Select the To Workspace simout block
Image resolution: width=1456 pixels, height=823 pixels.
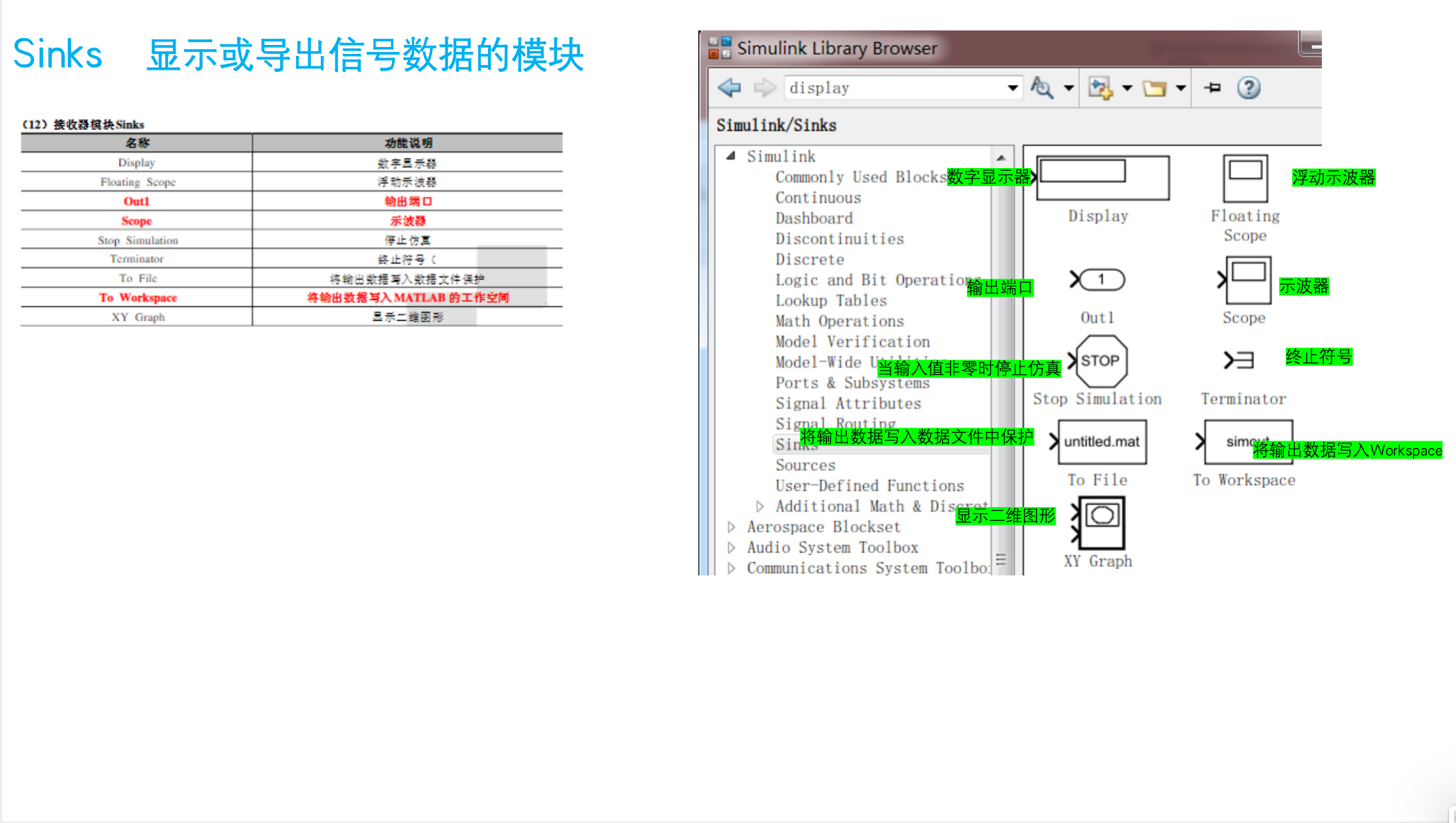(1247, 441)
